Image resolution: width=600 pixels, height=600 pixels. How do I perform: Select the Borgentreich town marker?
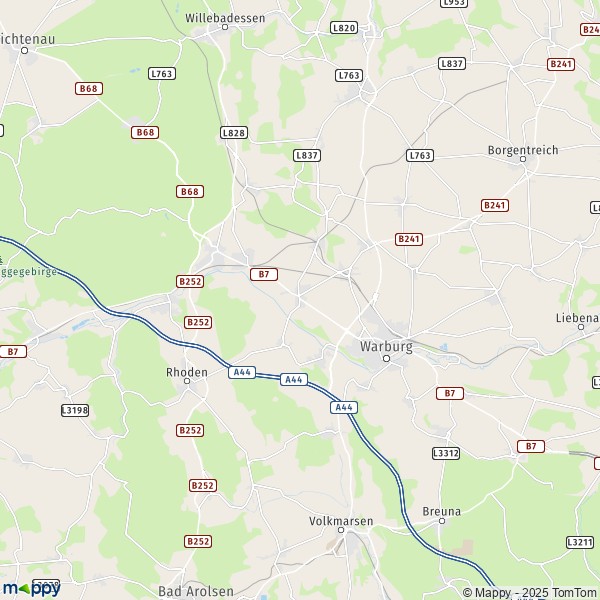point(523,159)
